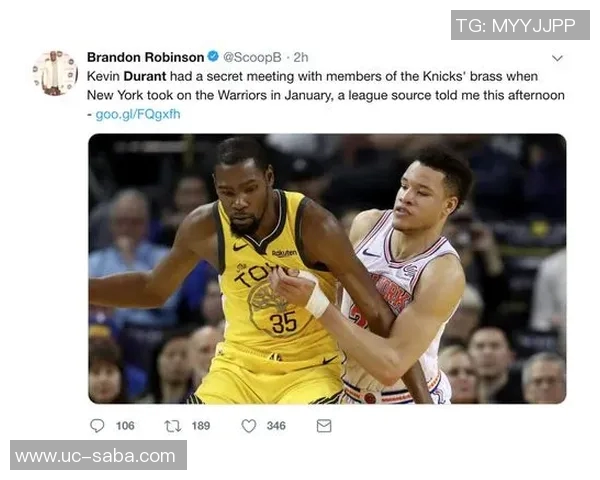The image size is (600, 480).
Task: Open the goo.gl/FQgxfh link
Action: tap(138, 114)
